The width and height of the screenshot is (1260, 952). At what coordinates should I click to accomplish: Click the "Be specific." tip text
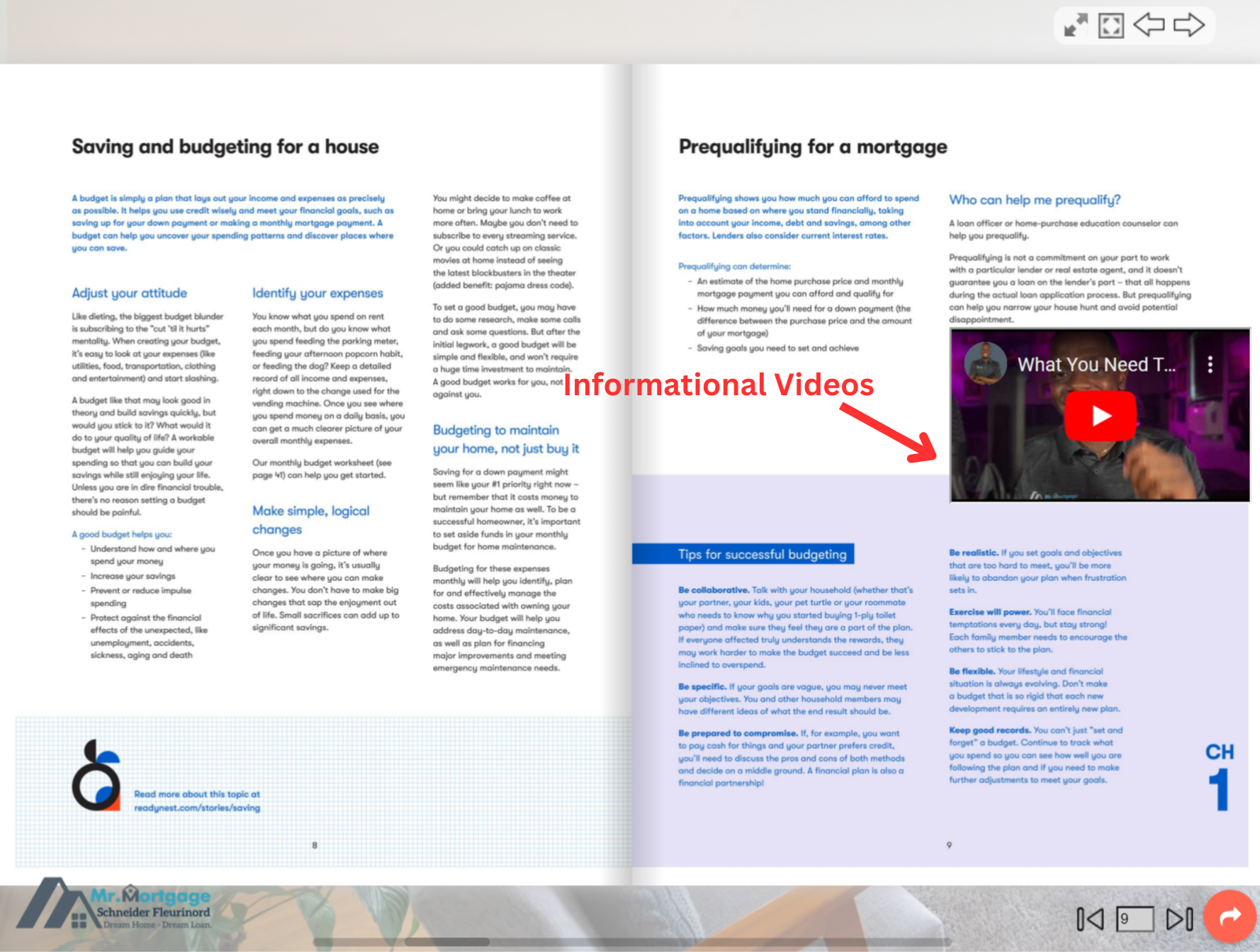702,686
